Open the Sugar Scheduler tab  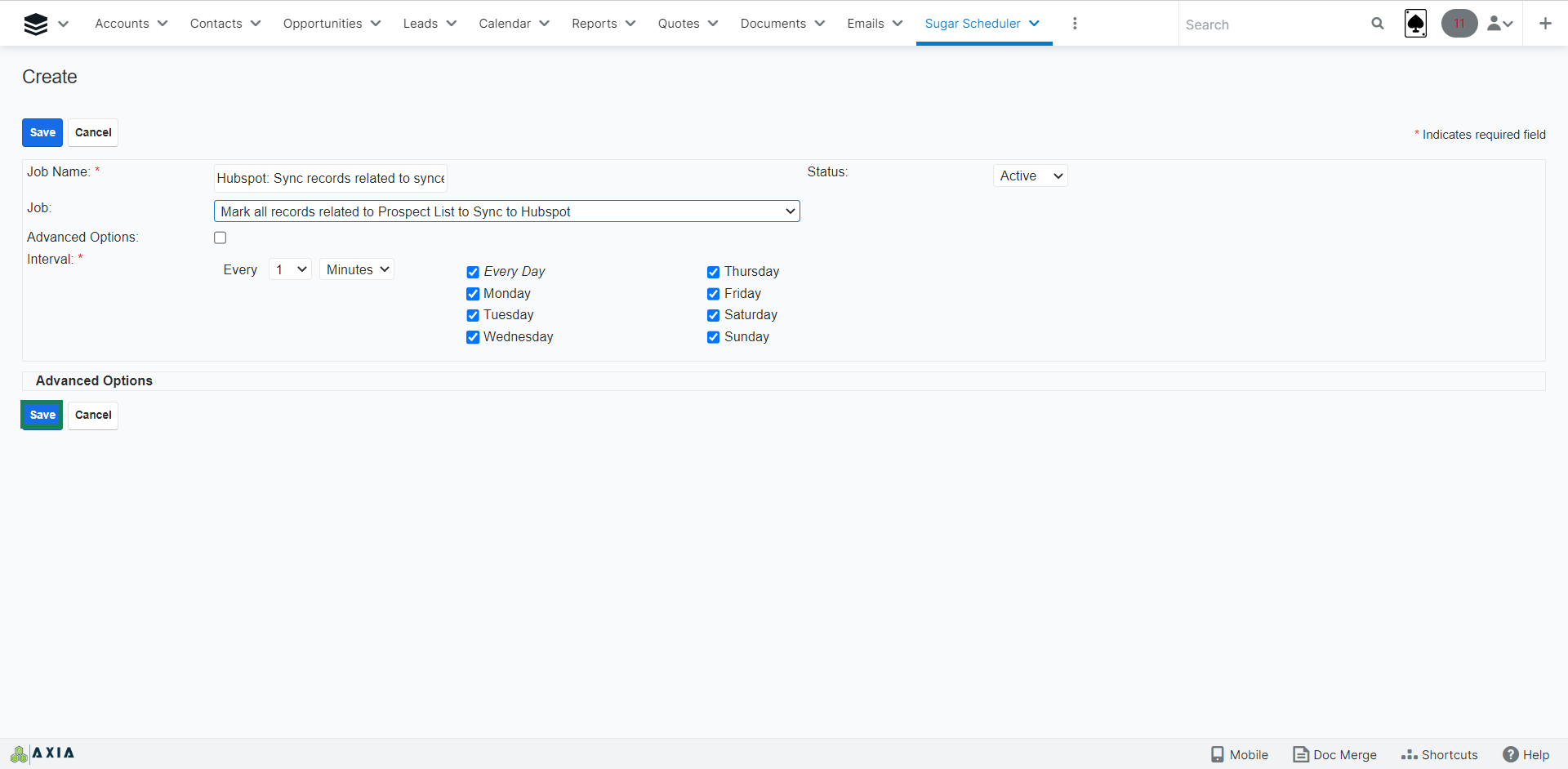tap(973, 24)
